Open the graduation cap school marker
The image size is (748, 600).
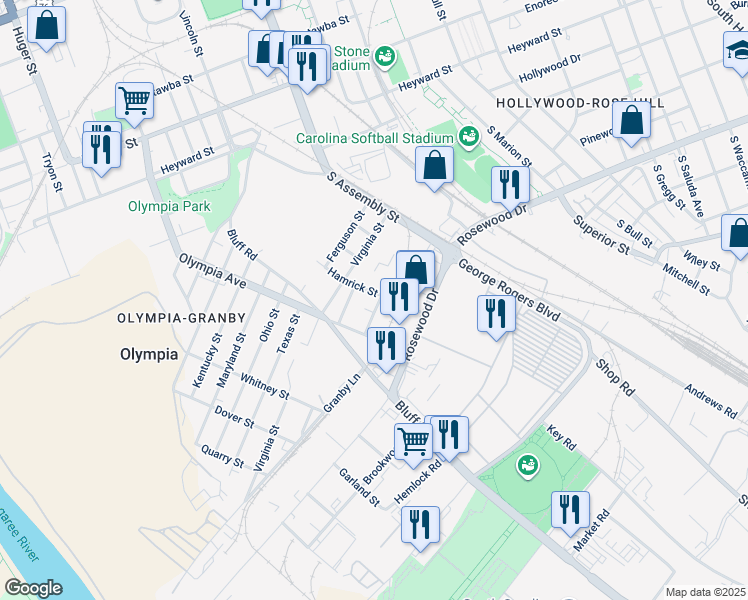point(737,53)
